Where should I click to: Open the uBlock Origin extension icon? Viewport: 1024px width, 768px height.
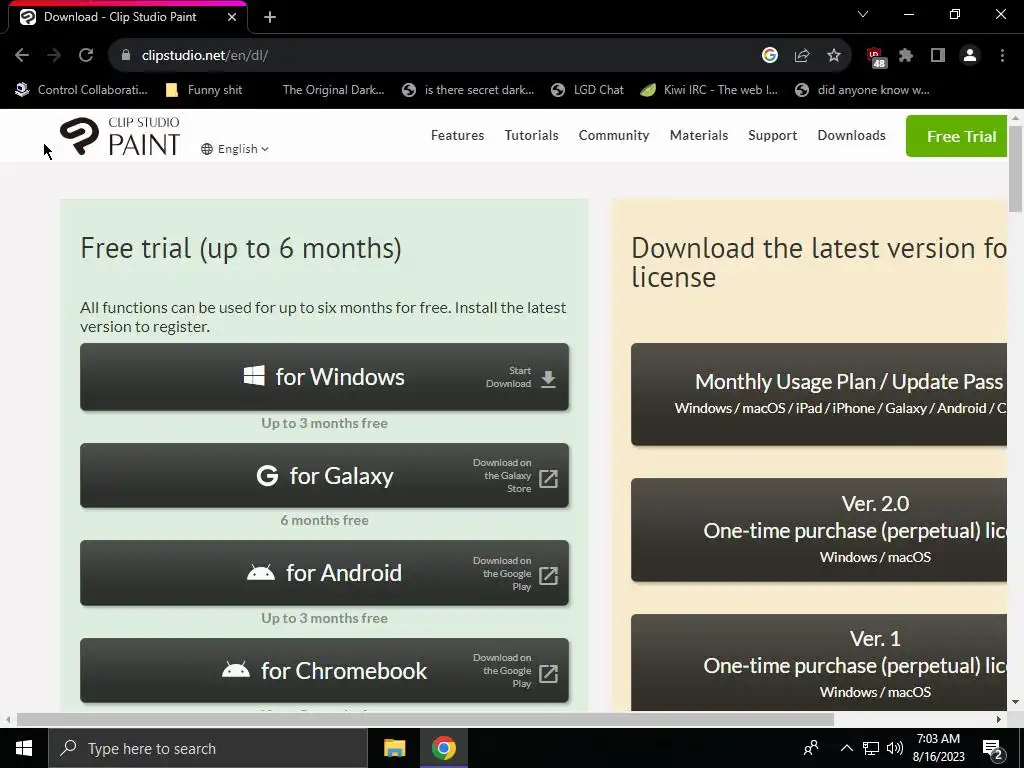point(875,57)
